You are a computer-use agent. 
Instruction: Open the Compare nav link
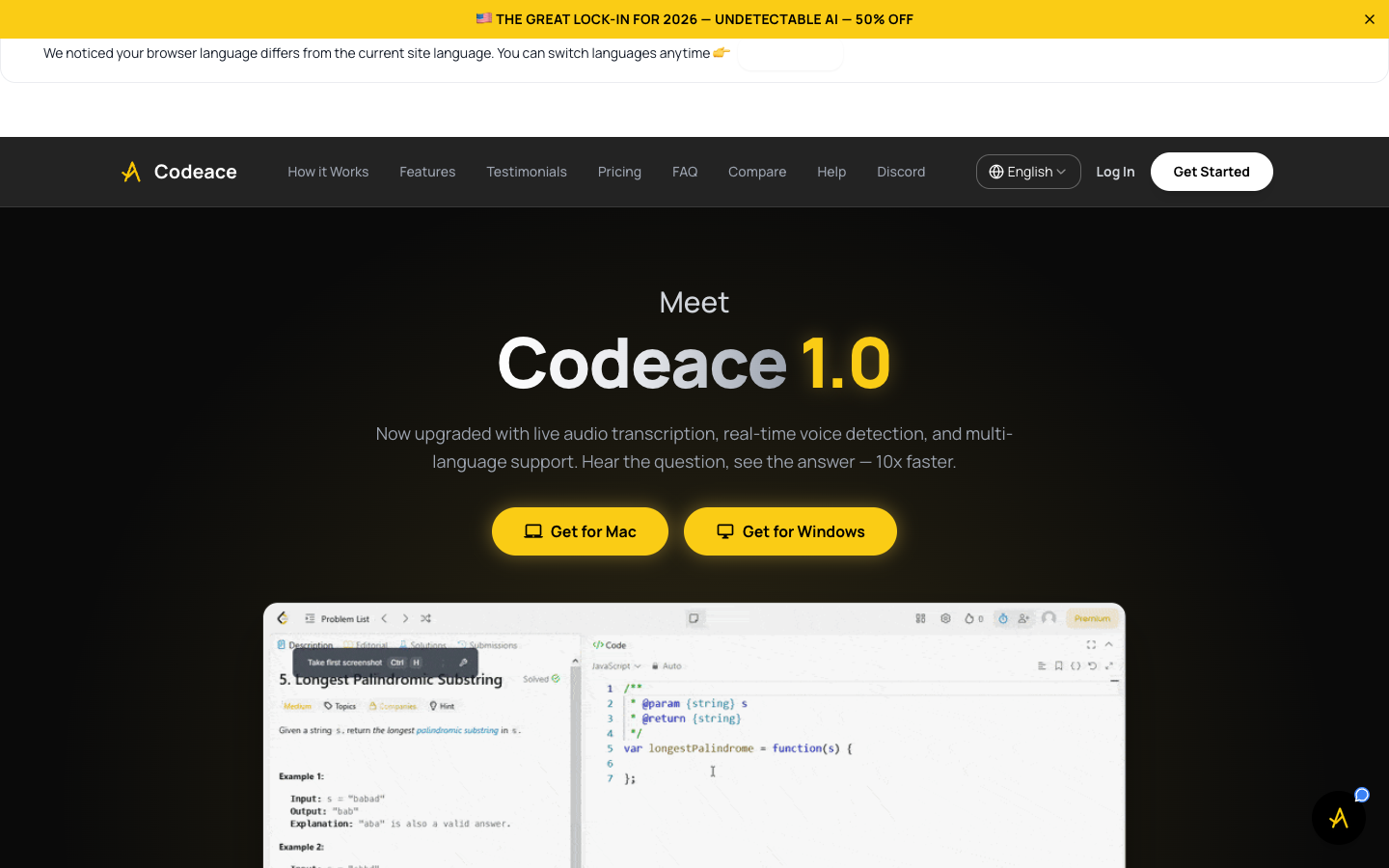click(757, 172)
